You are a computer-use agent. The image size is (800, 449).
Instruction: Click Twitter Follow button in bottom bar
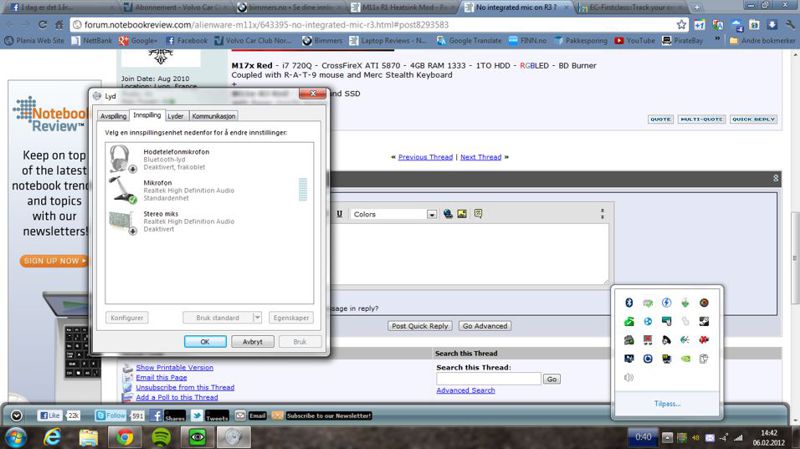point(110,416)
